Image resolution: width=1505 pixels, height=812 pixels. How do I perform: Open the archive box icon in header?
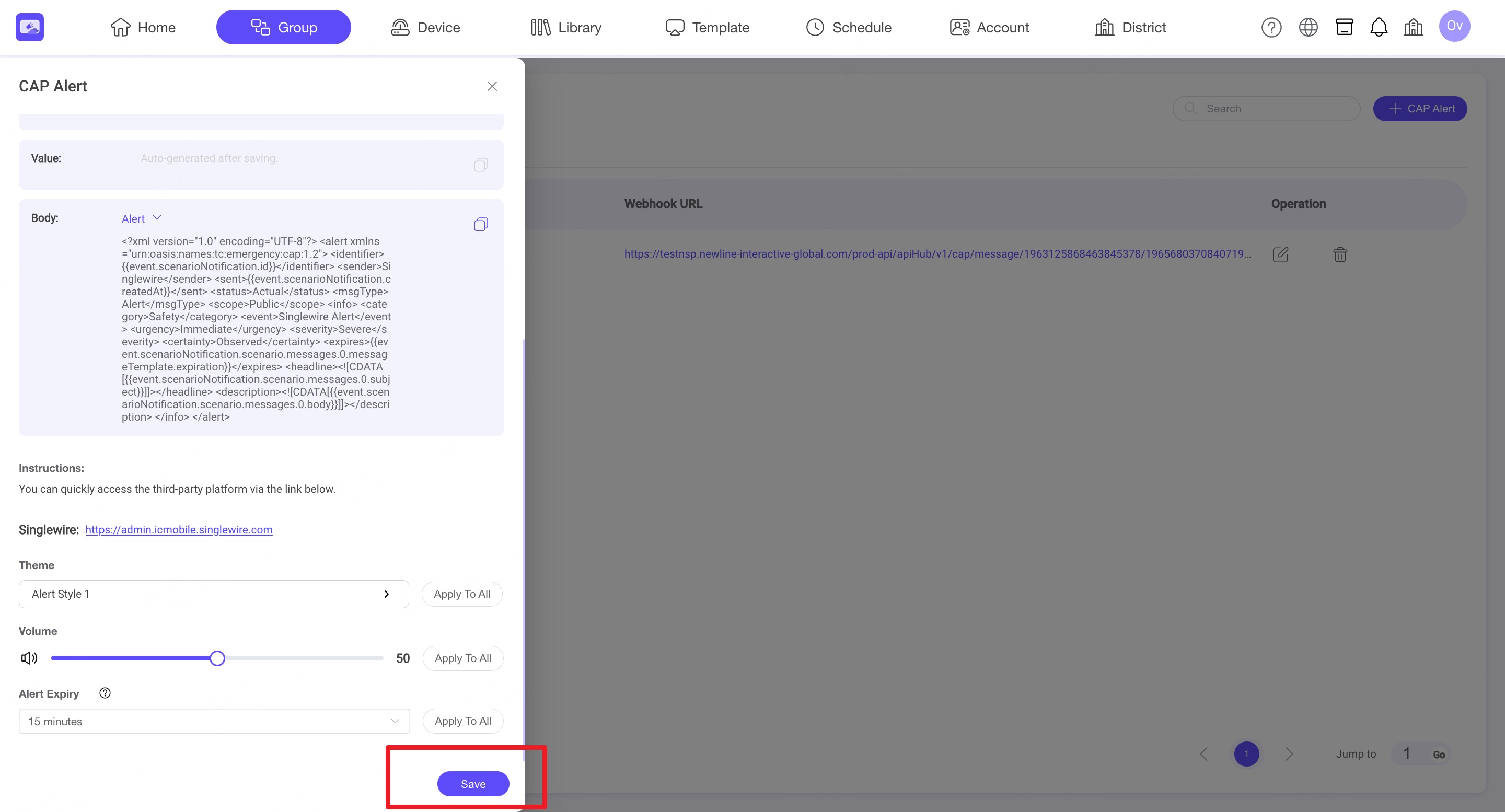(x=1344, y=28)
